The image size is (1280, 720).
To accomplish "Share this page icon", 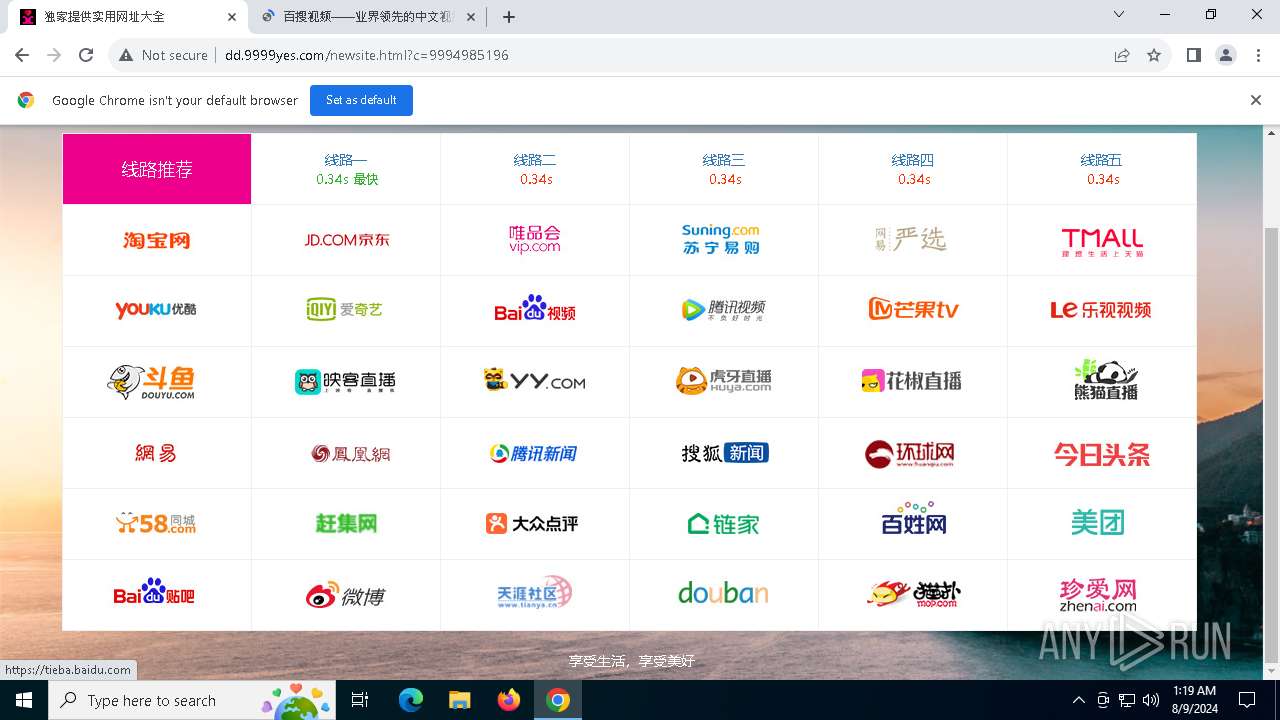I will pyautogui.click(x=1122, y=55).
